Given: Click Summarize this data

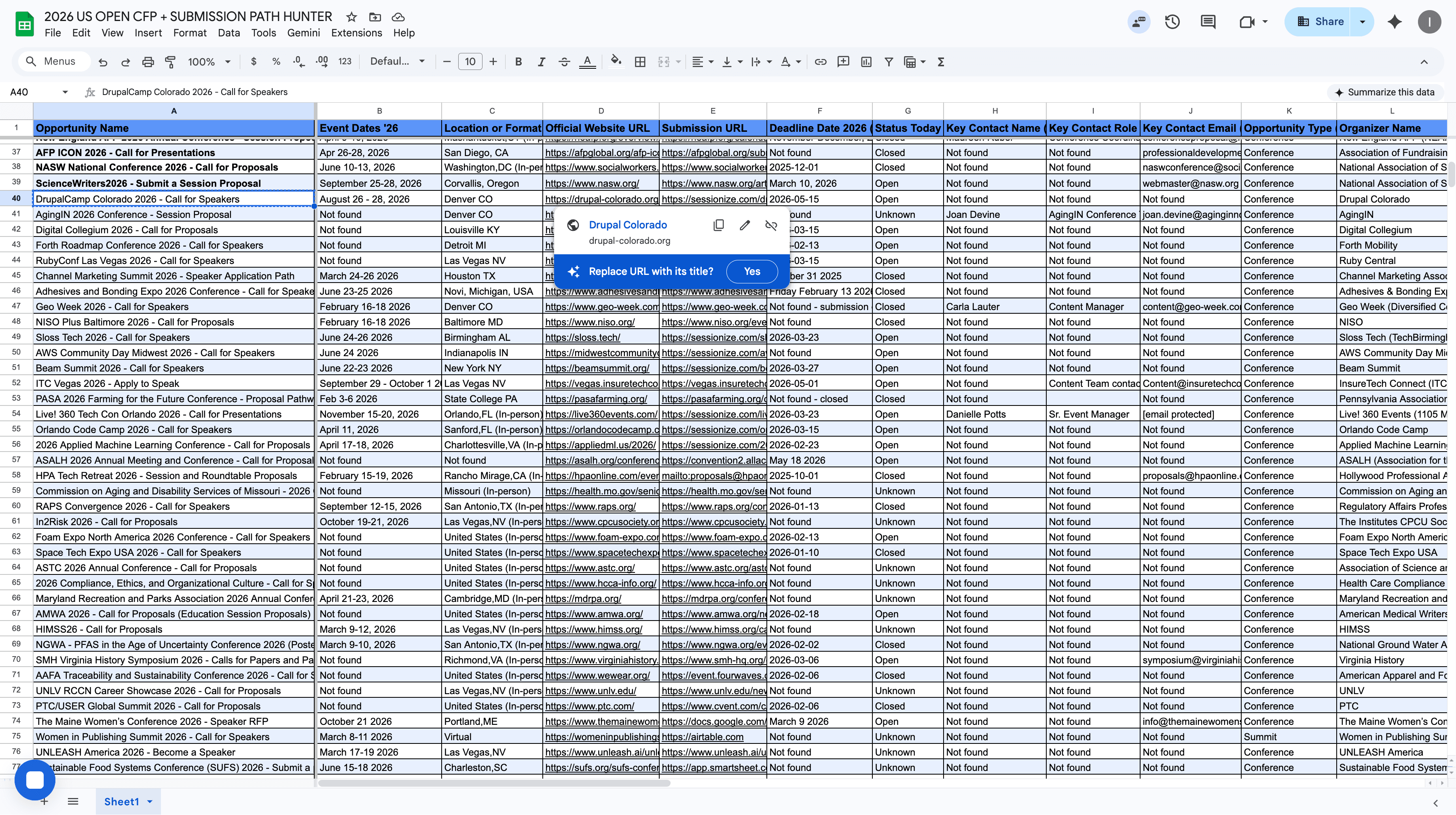Looking at the screenshot, I should (x=1384, y=92).
